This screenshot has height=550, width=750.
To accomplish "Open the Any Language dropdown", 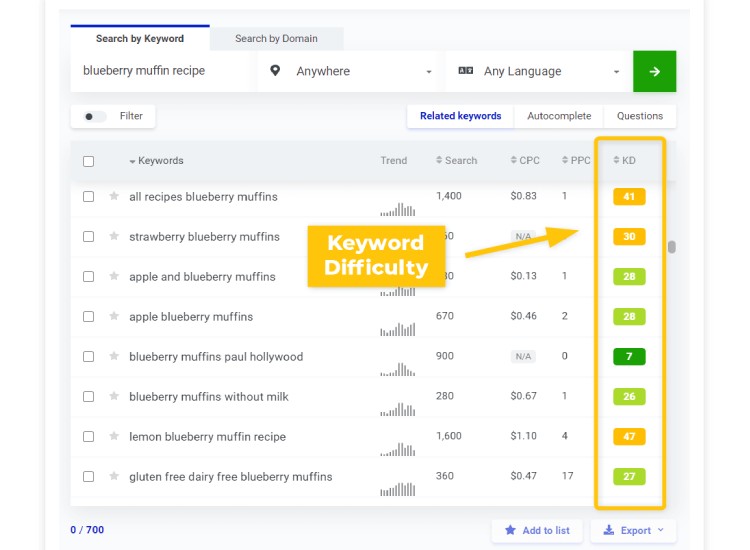I will point(538,71).
